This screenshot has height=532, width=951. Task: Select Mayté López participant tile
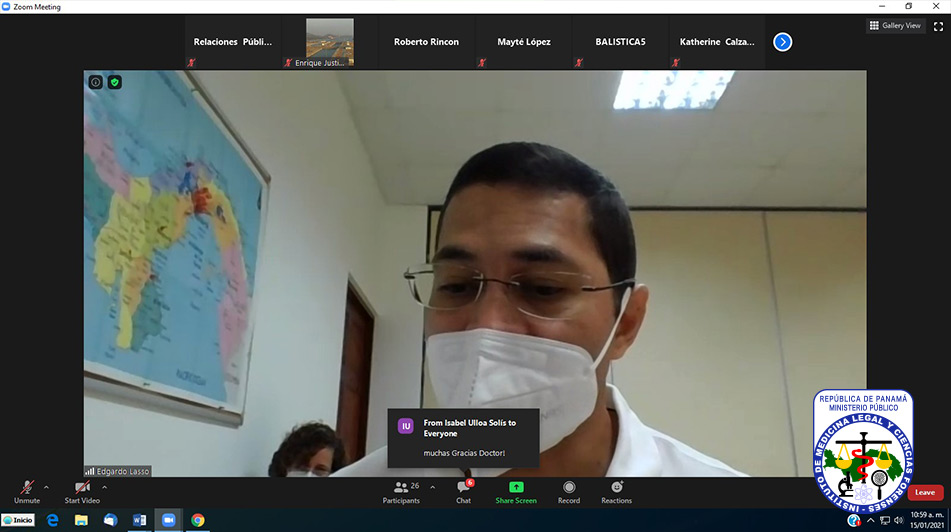[x=523, y=42]
